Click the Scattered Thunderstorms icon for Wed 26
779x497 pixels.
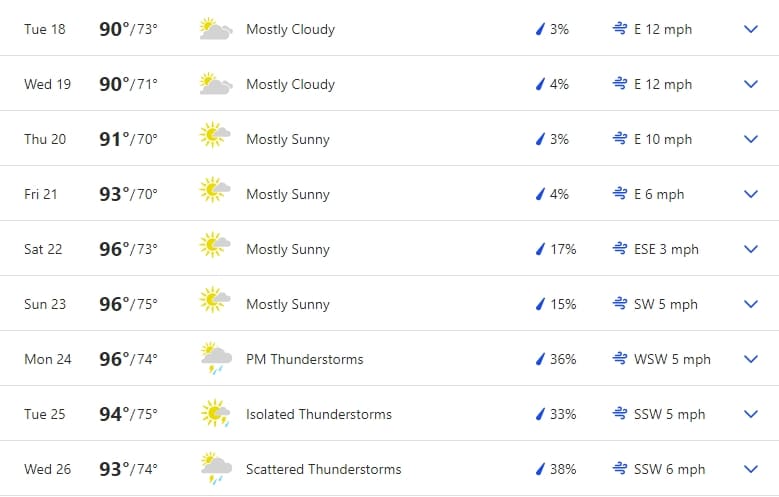215,469
